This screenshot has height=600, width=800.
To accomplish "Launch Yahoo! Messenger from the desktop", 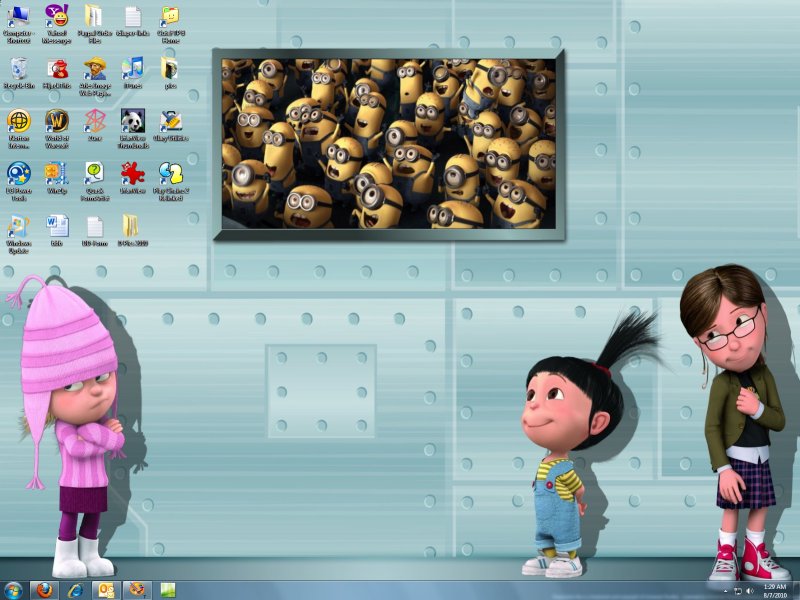I will coord(57,24).
